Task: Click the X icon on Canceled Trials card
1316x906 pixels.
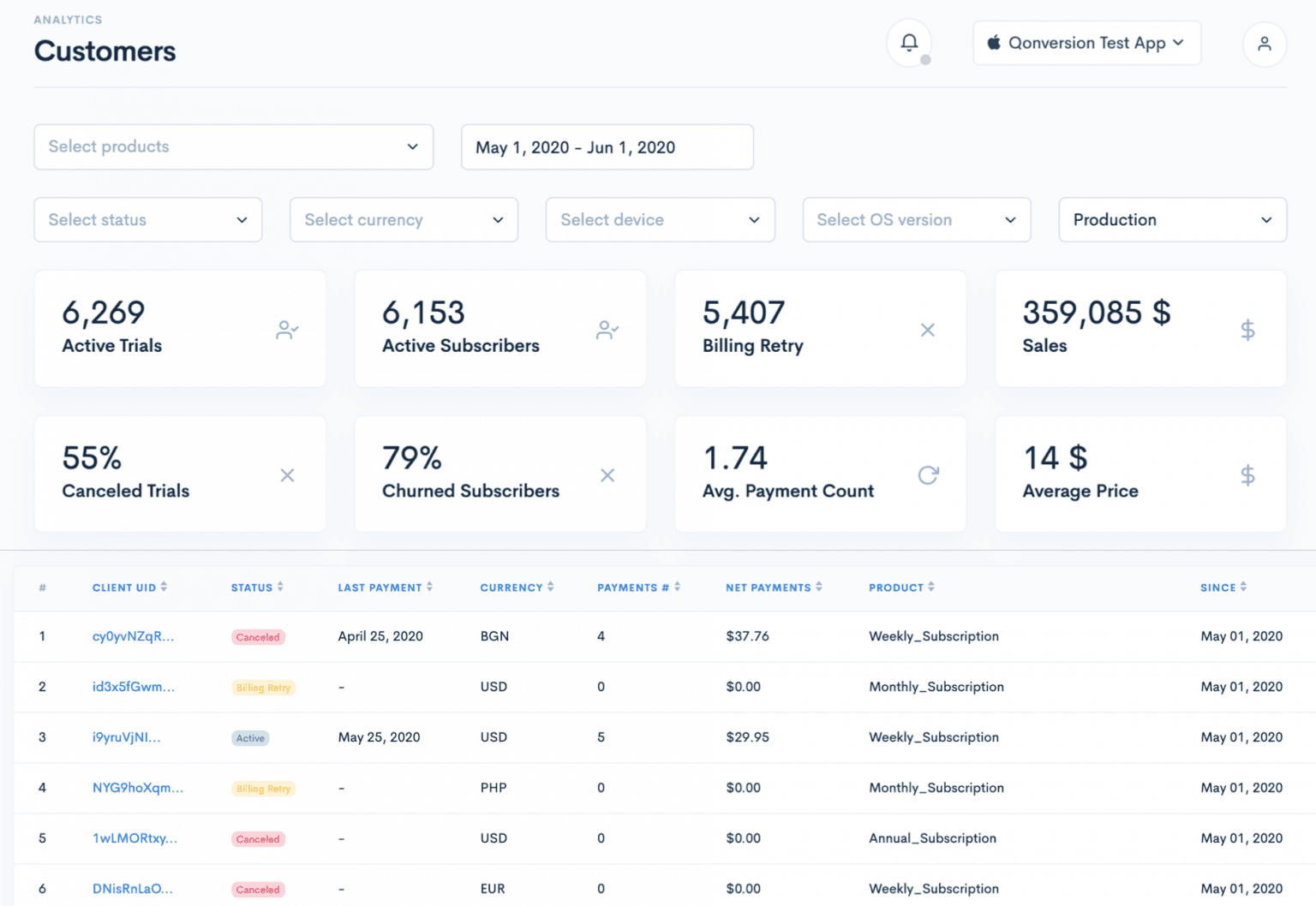Action: 287,474
